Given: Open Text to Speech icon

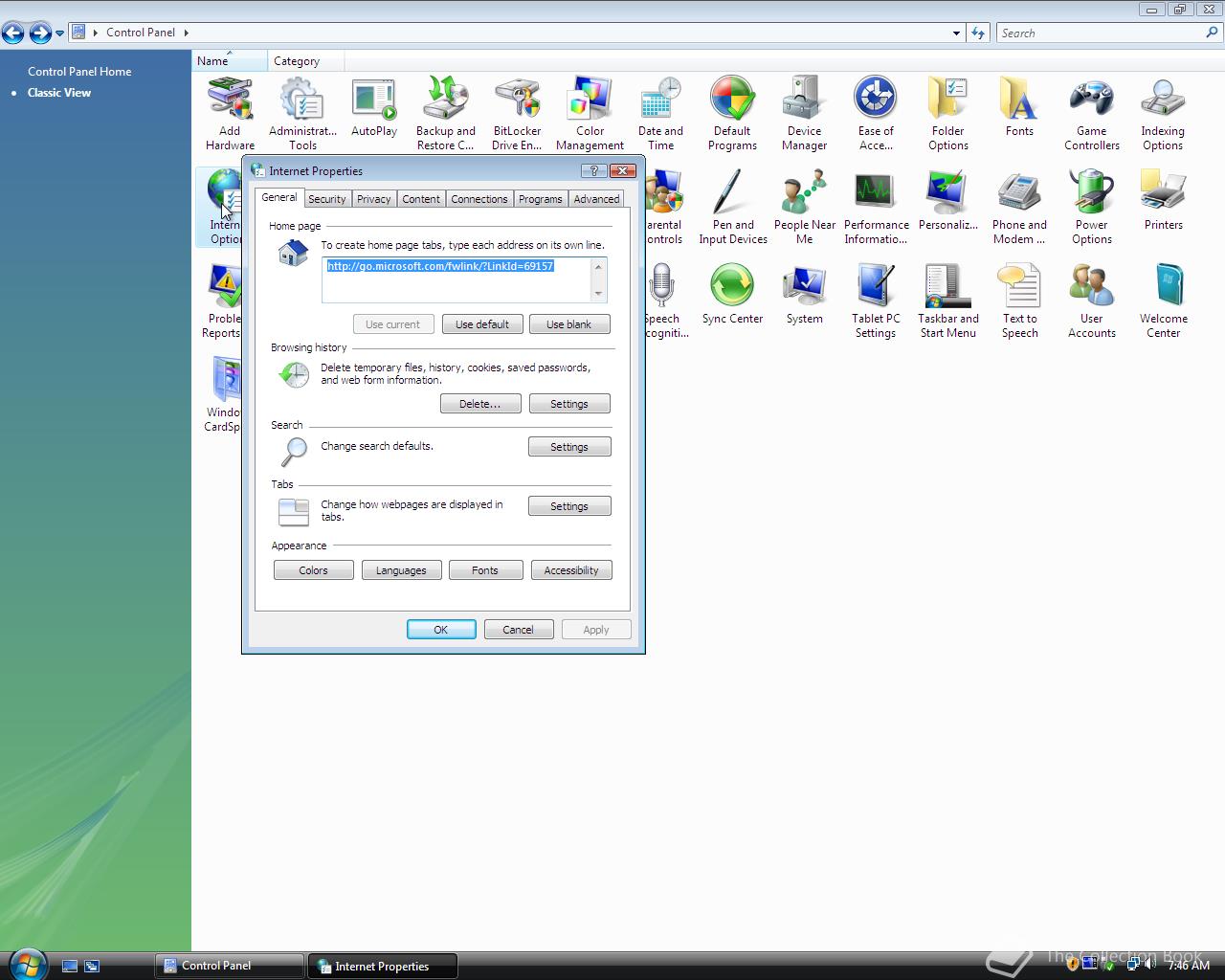Looking at the screenshot, I should click(x=1019, y=301).
